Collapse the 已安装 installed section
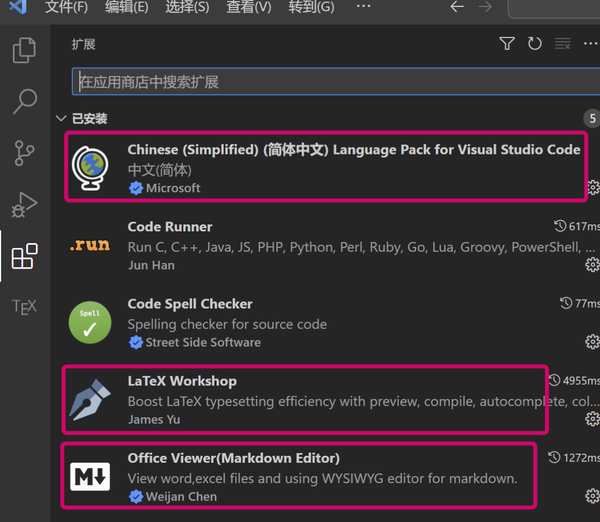This screenshot has height=522, width=600. (61, 118)
